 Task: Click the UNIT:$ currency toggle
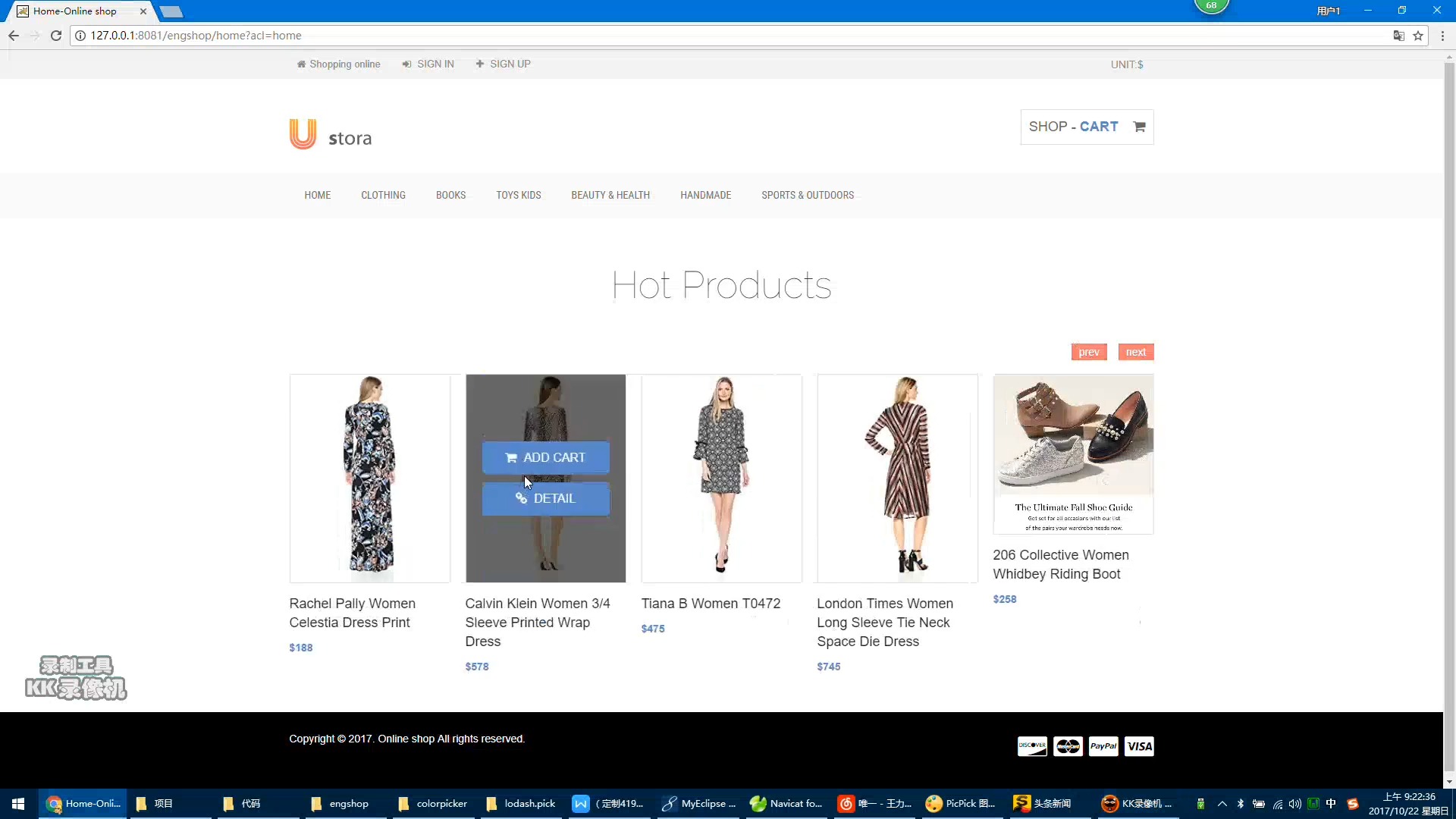(x=1127, y=64)
